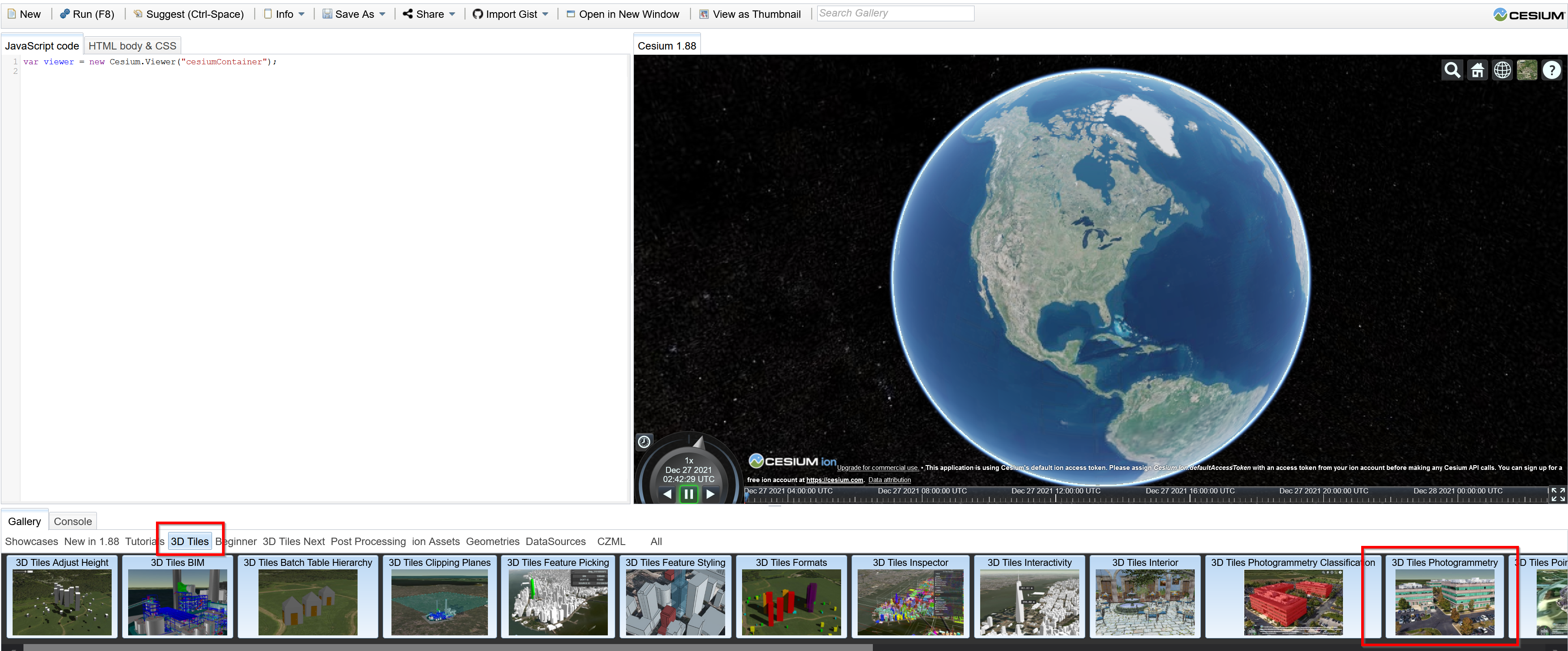Click the pause button on animation widget
1568x651 pixels.
click(689, 494)
